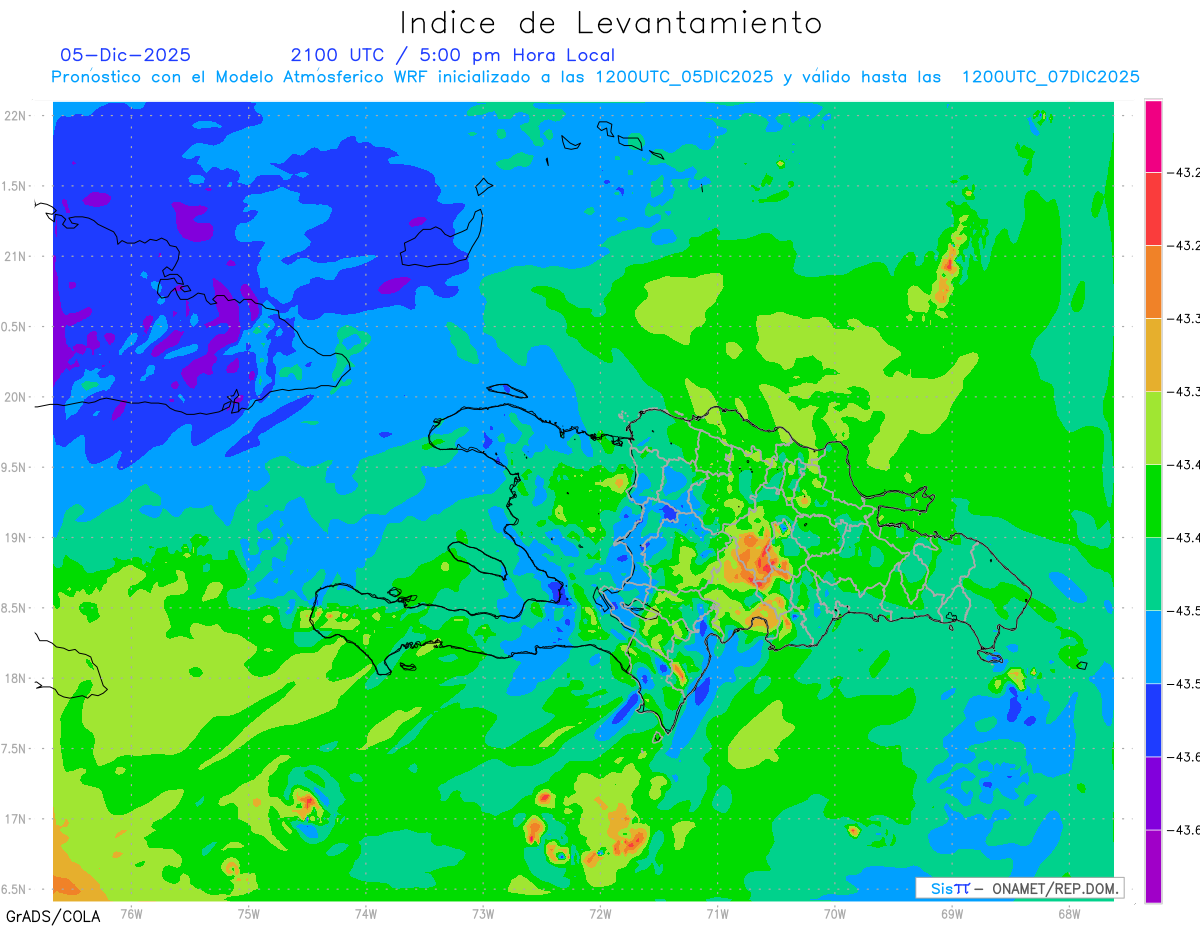Click the '70W' longitude label
The width and height of the screenshot is (1200, 927).
click(x=835, y=913)
